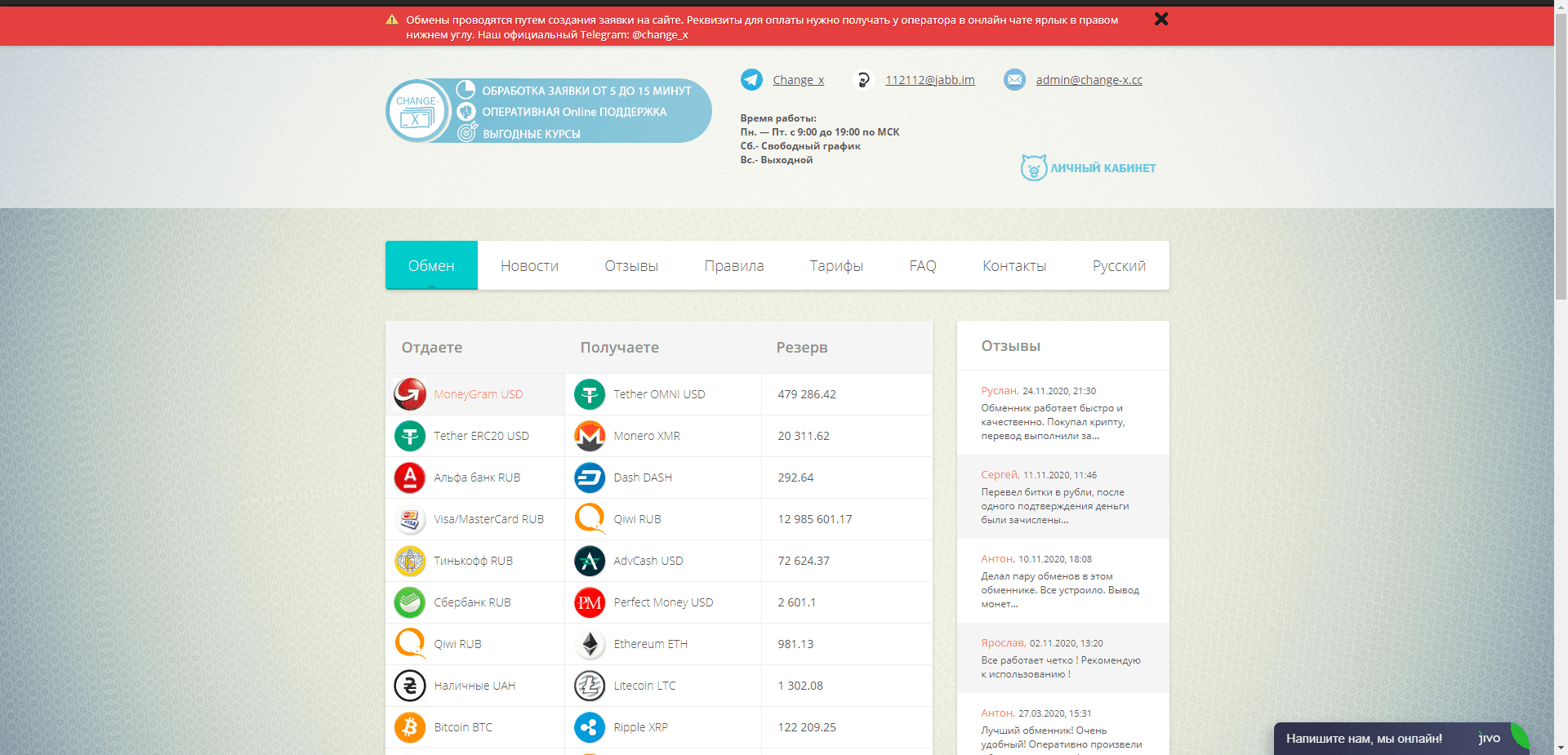Switch to the Отзывы tab

click(630, 265)
